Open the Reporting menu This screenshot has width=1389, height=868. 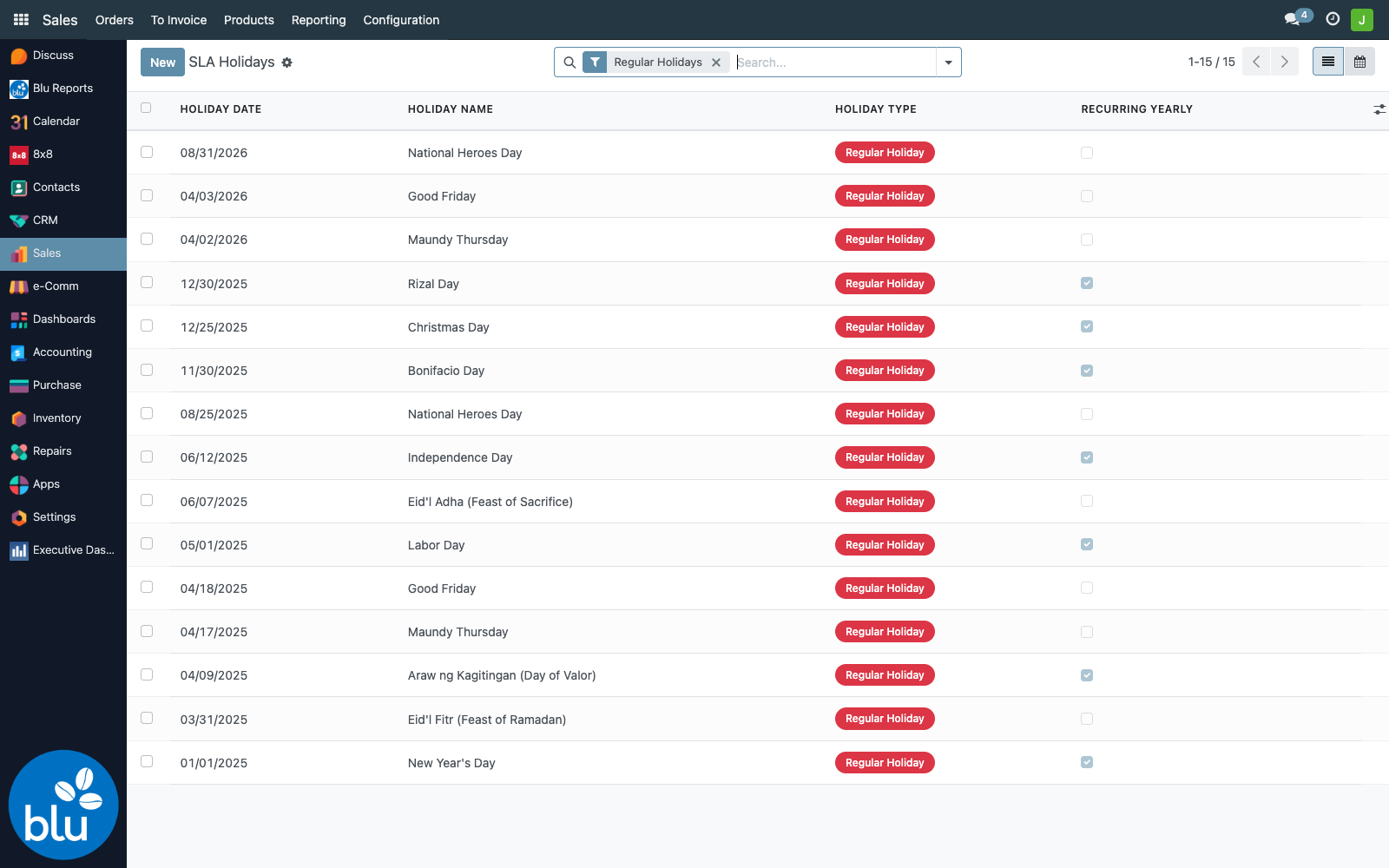[x=319, y=20]
